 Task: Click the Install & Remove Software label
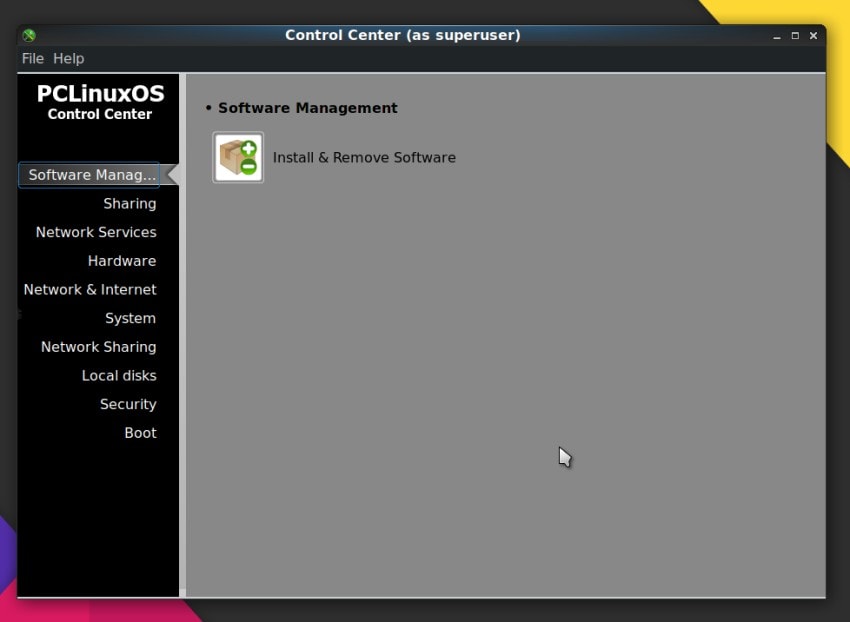pyautogui.click(x=364, y=157)
